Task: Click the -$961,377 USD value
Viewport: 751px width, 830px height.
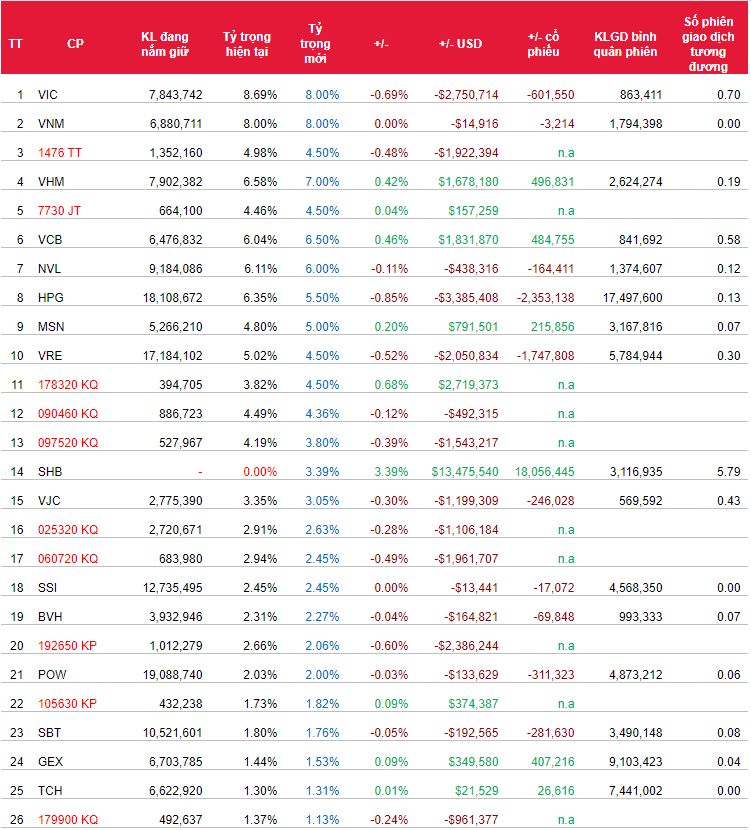Action: 471,820
